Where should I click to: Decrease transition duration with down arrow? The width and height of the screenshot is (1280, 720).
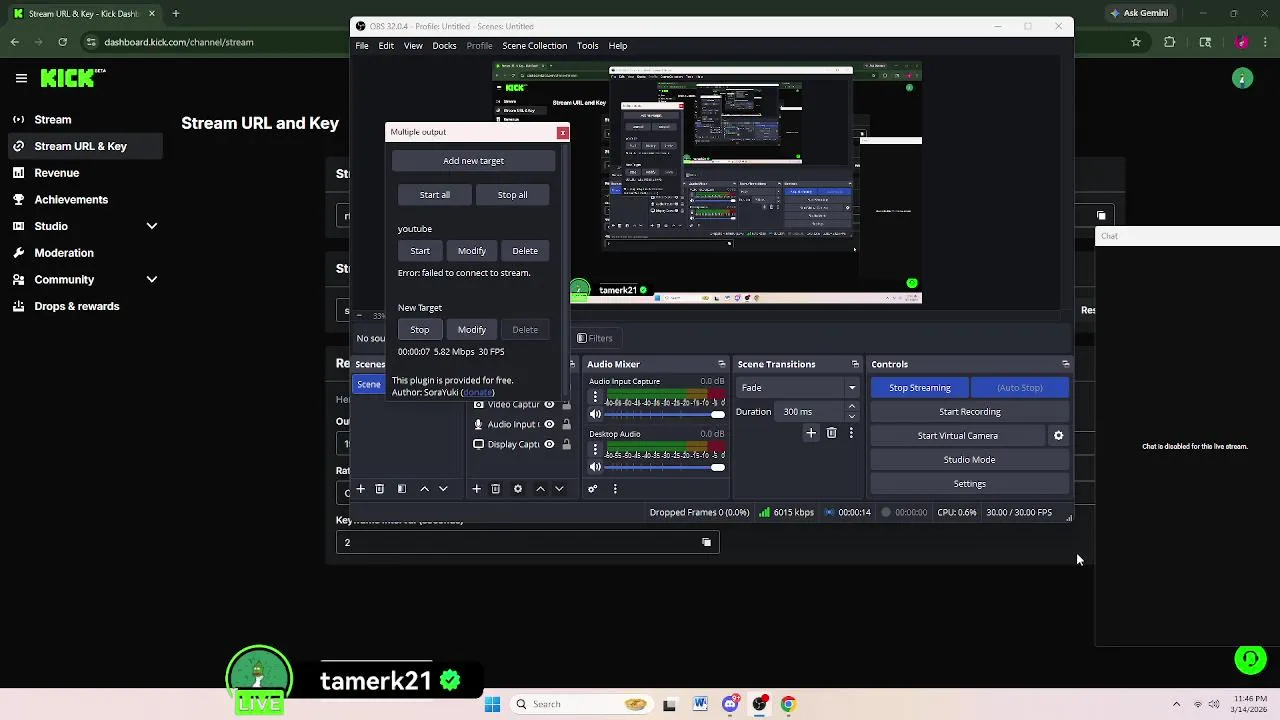tap(852, 416)
